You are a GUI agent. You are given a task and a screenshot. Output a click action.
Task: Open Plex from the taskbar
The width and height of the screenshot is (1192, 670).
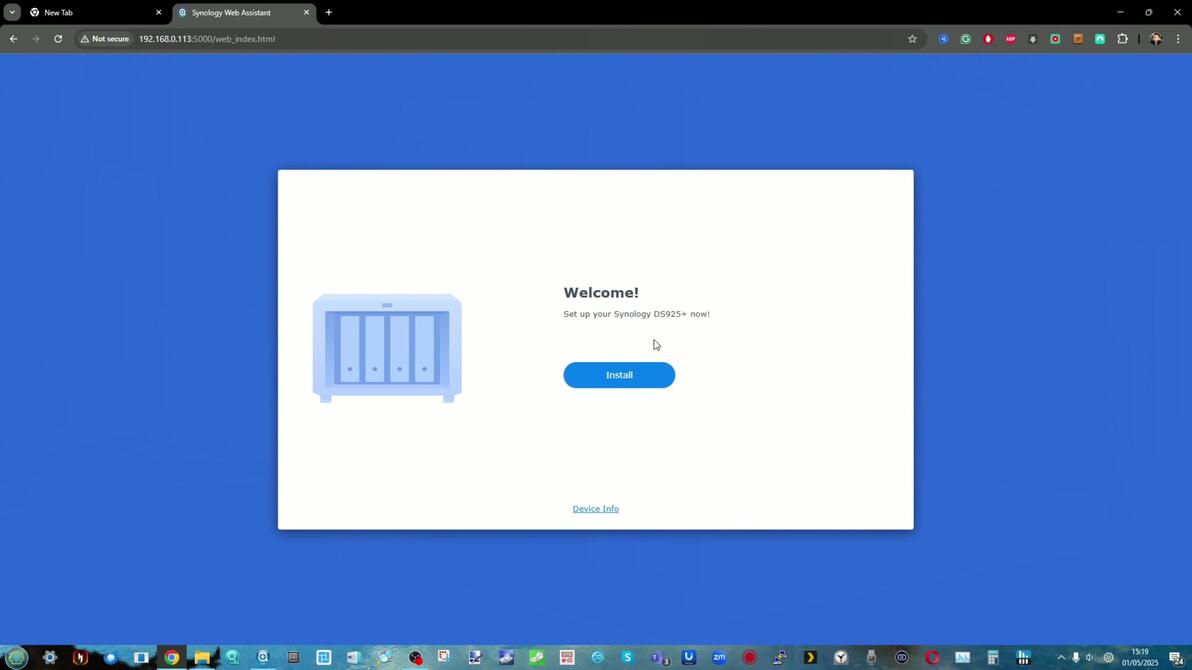[810, 657]
